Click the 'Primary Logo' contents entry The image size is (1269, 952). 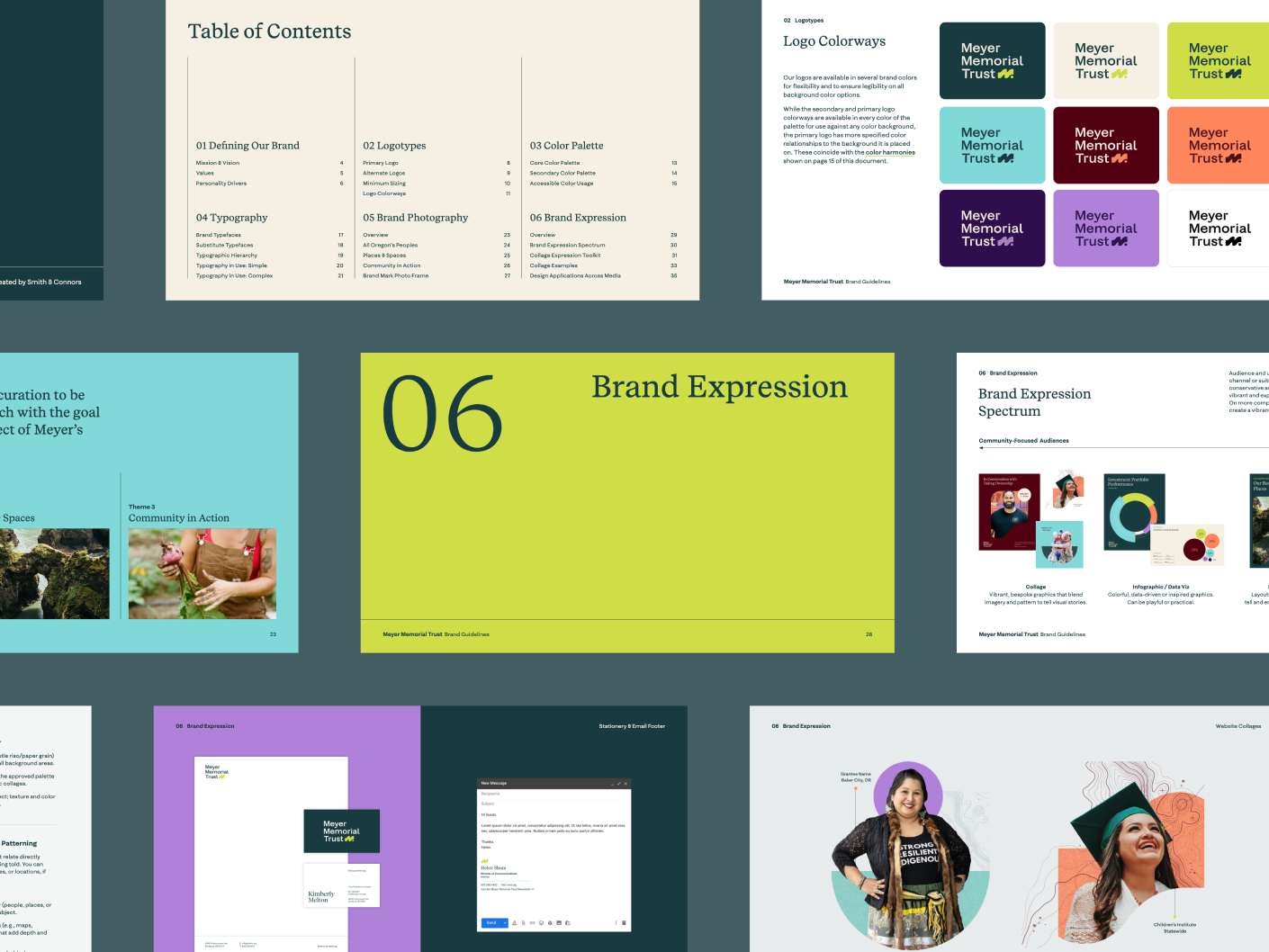pos(381,163)
